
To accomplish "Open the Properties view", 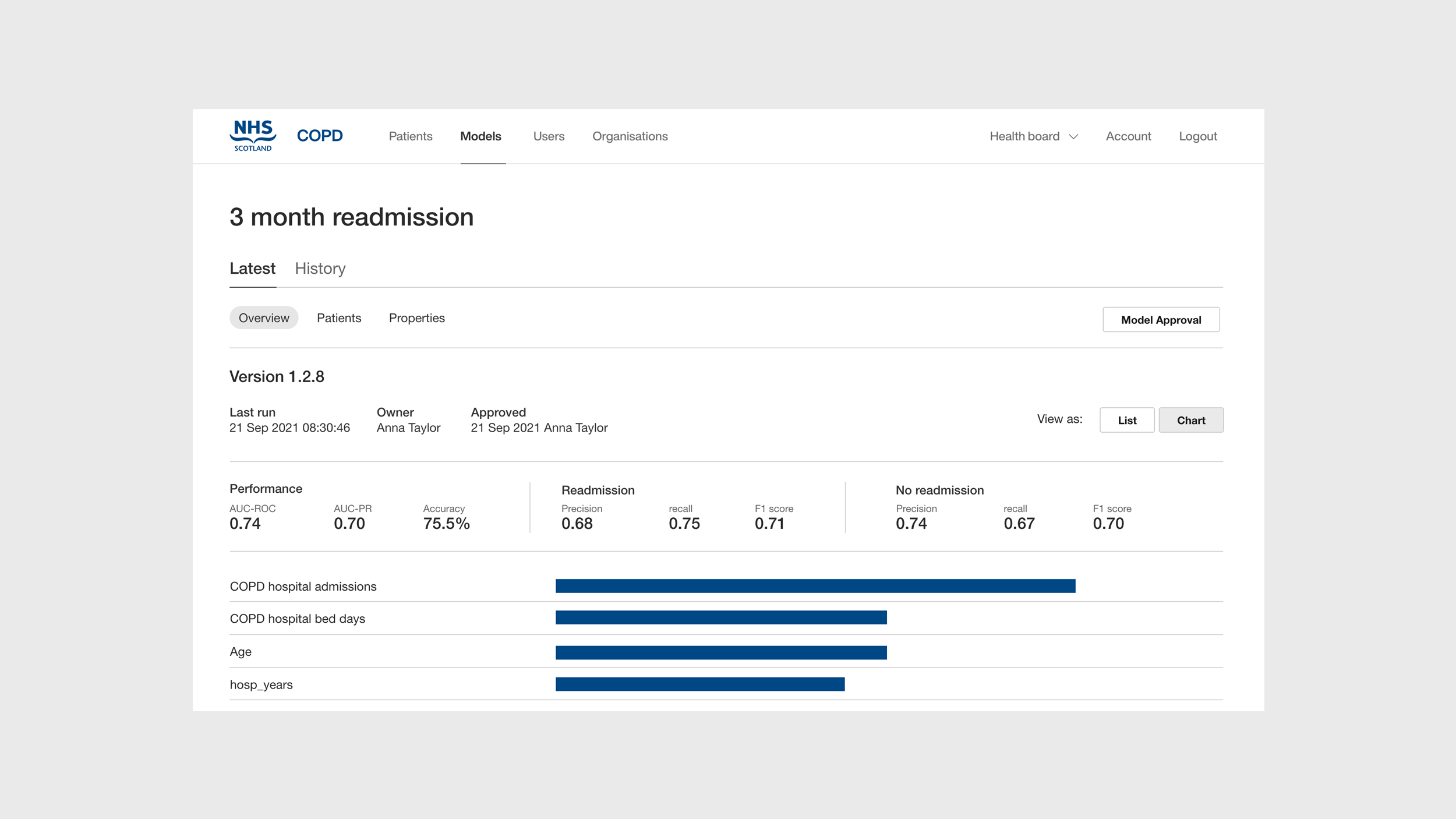I will (416, 318).
